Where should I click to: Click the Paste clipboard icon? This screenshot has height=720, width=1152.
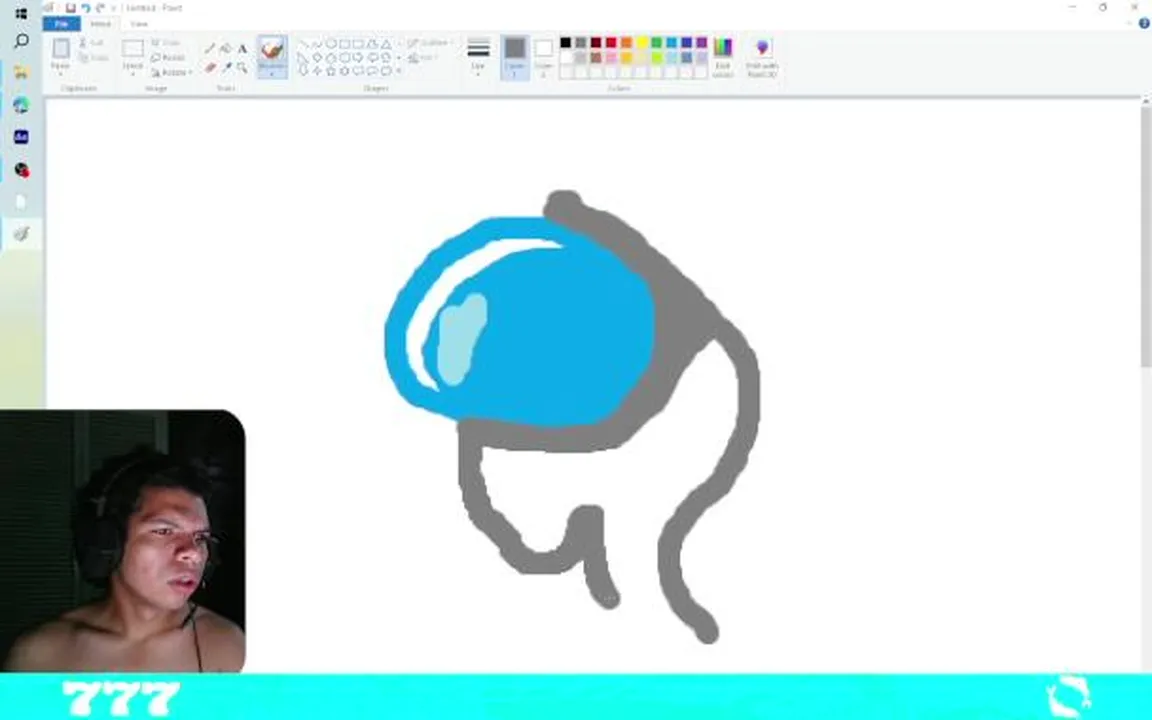point(61,49)
